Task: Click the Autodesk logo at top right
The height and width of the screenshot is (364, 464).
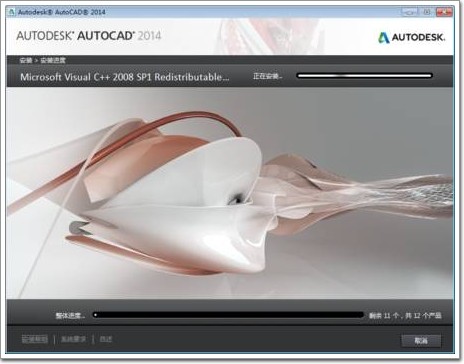Action: (411, 37)
